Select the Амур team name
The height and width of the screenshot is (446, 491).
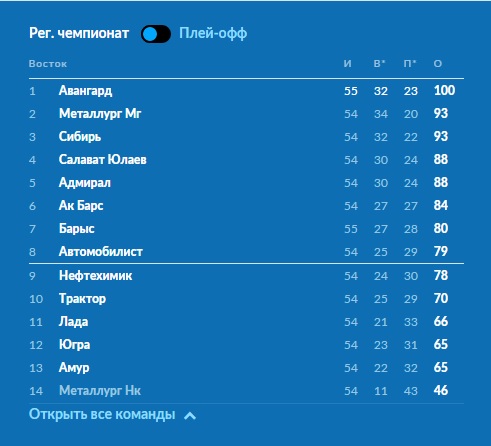pyautogui.click(x=74, y=368)
